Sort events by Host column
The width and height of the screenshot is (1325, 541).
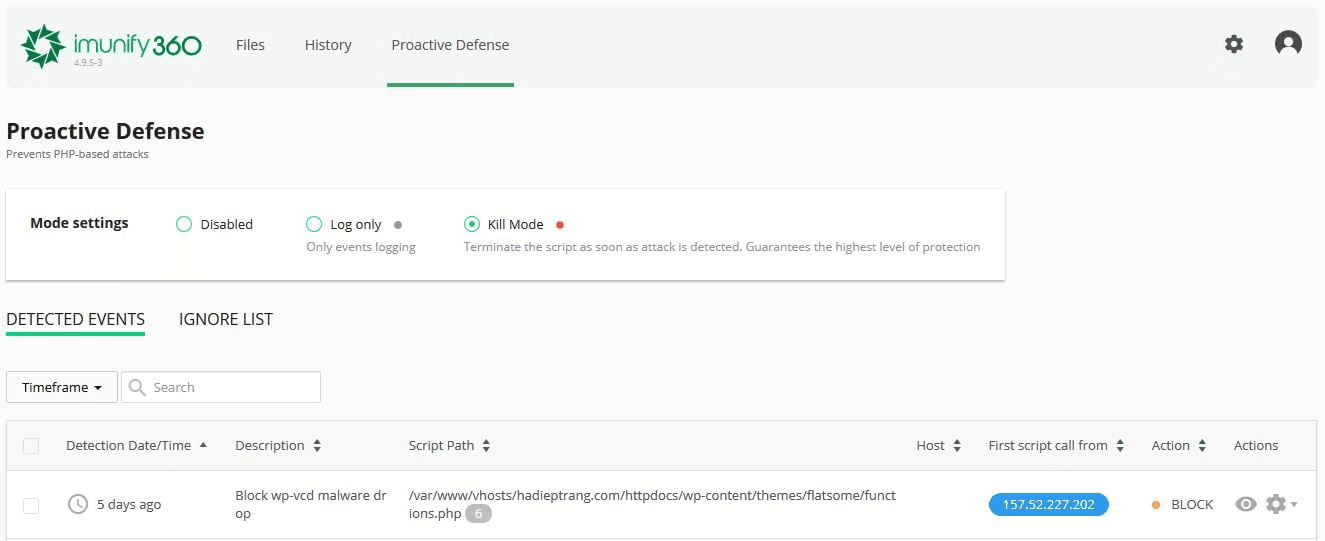(x=956, y=446)
